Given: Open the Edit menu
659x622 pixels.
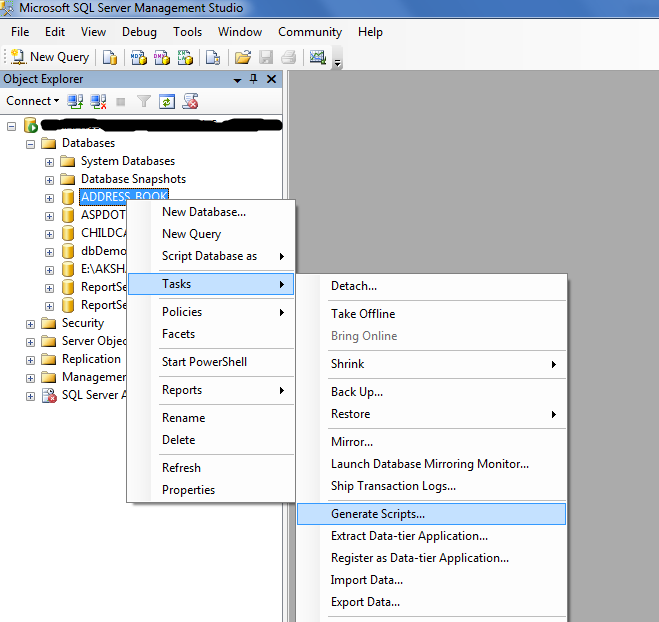Looking at the screenshot, I should [55, 32].
